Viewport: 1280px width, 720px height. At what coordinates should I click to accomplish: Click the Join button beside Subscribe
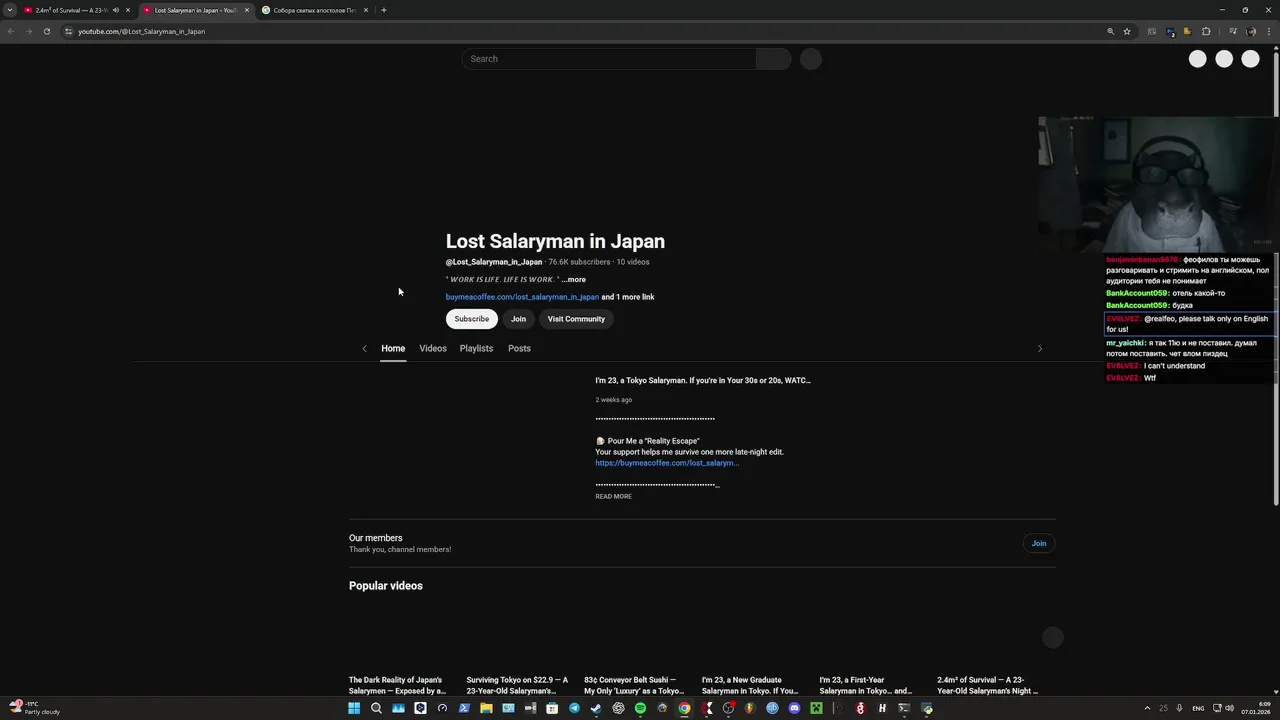pos(518,319)
